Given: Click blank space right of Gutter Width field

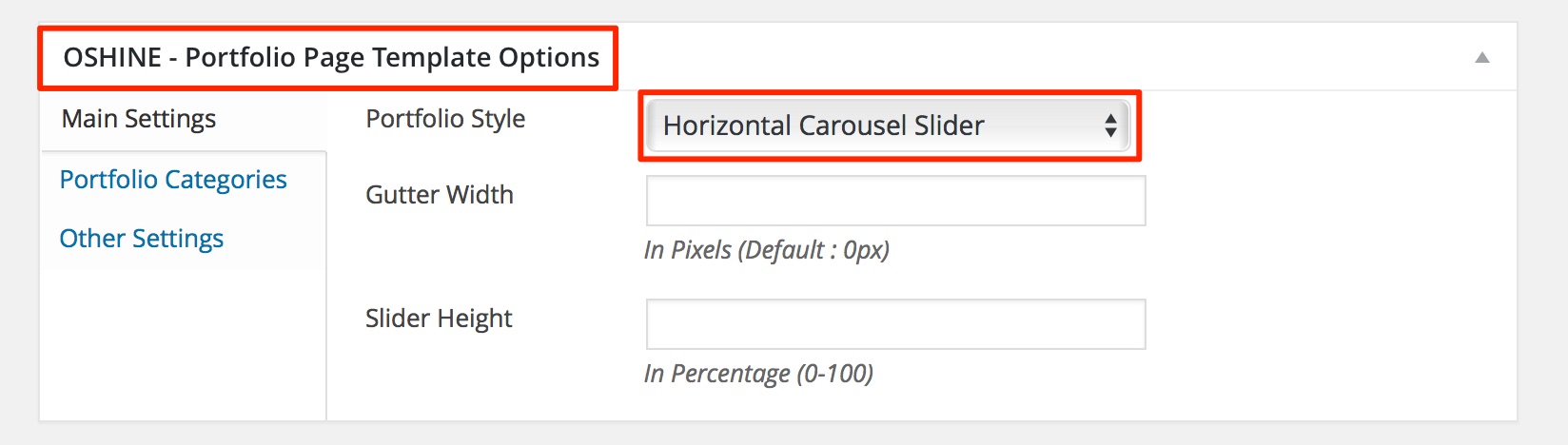Looking at the screenshot, I should [1332, 201].
